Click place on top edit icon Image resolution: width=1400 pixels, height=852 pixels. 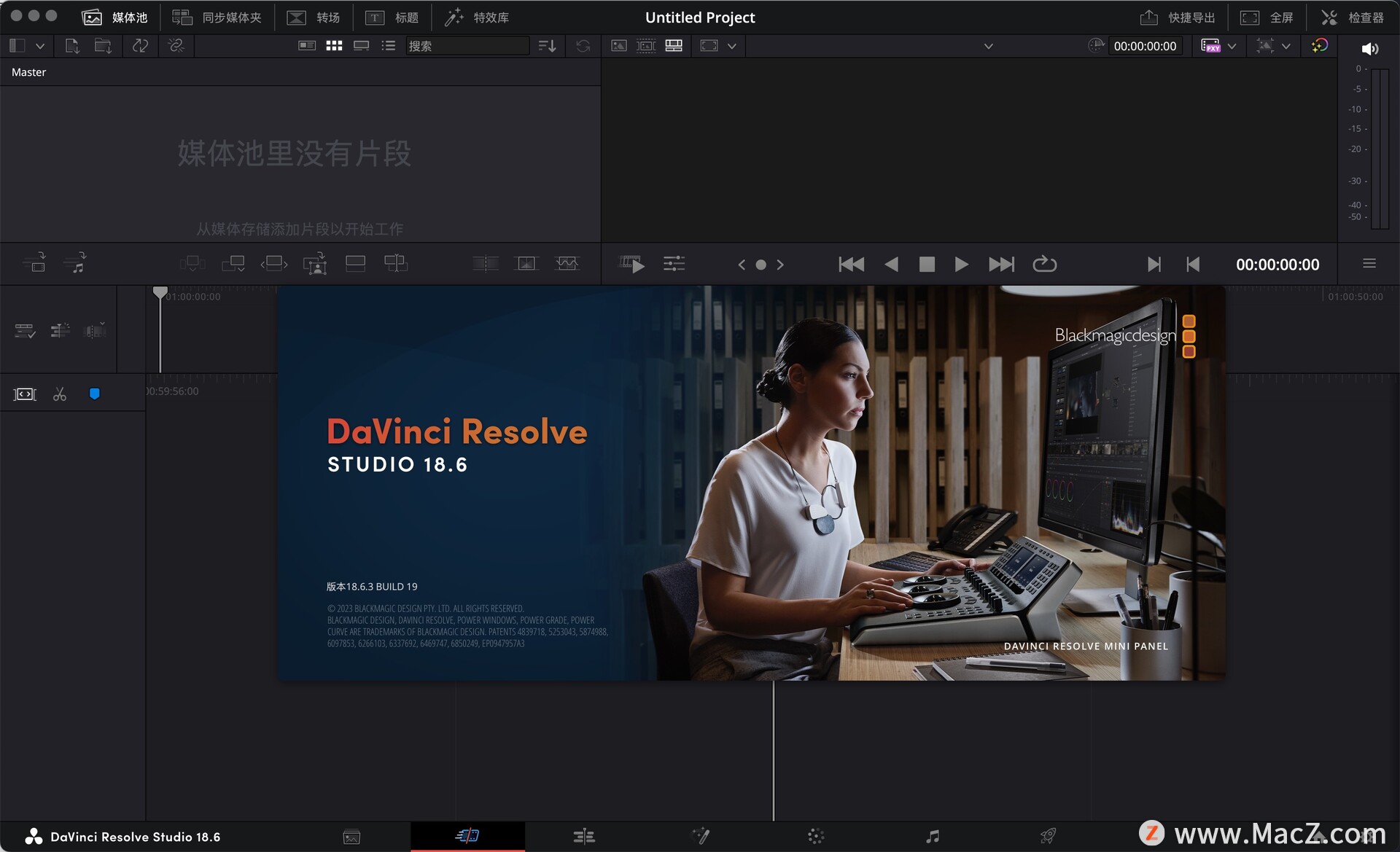[x=355, y=263]
